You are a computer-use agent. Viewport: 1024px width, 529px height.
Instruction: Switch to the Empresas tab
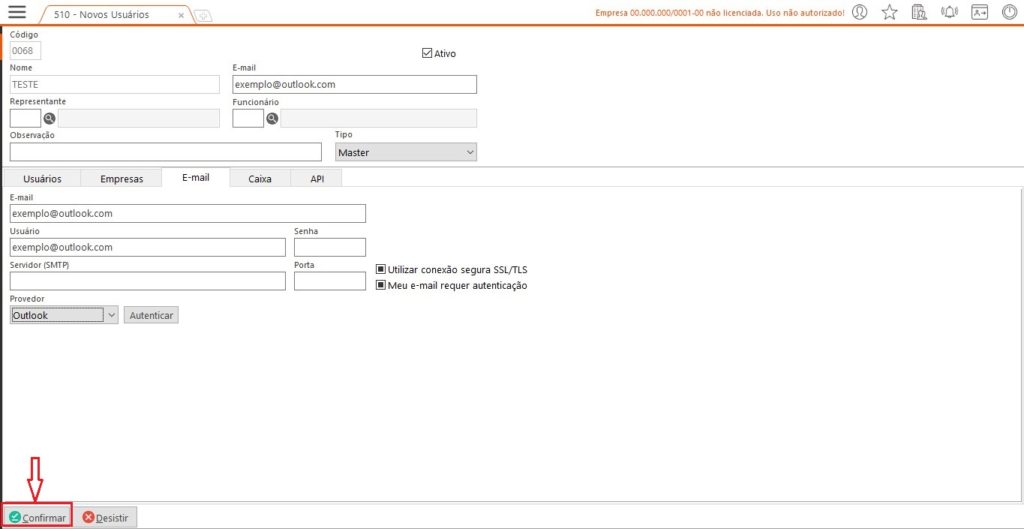point(121,178)
